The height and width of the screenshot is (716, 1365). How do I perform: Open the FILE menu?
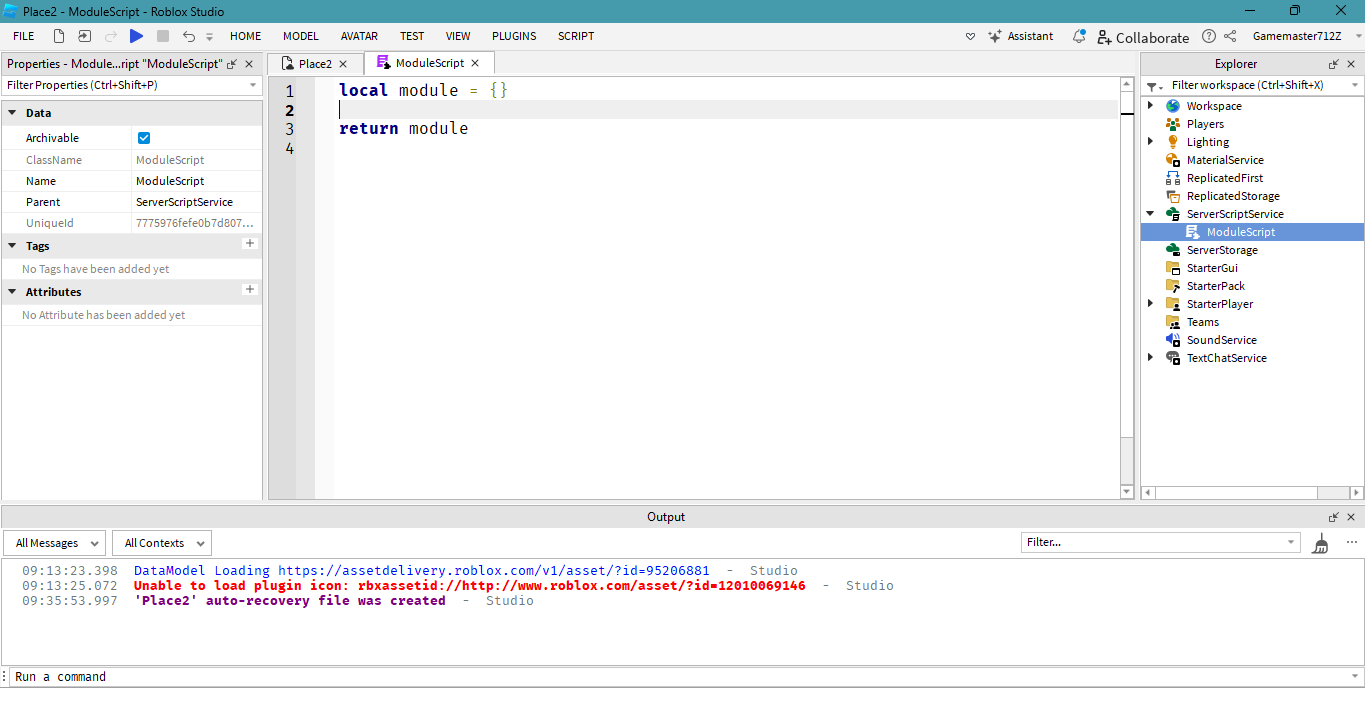[23, 36]
